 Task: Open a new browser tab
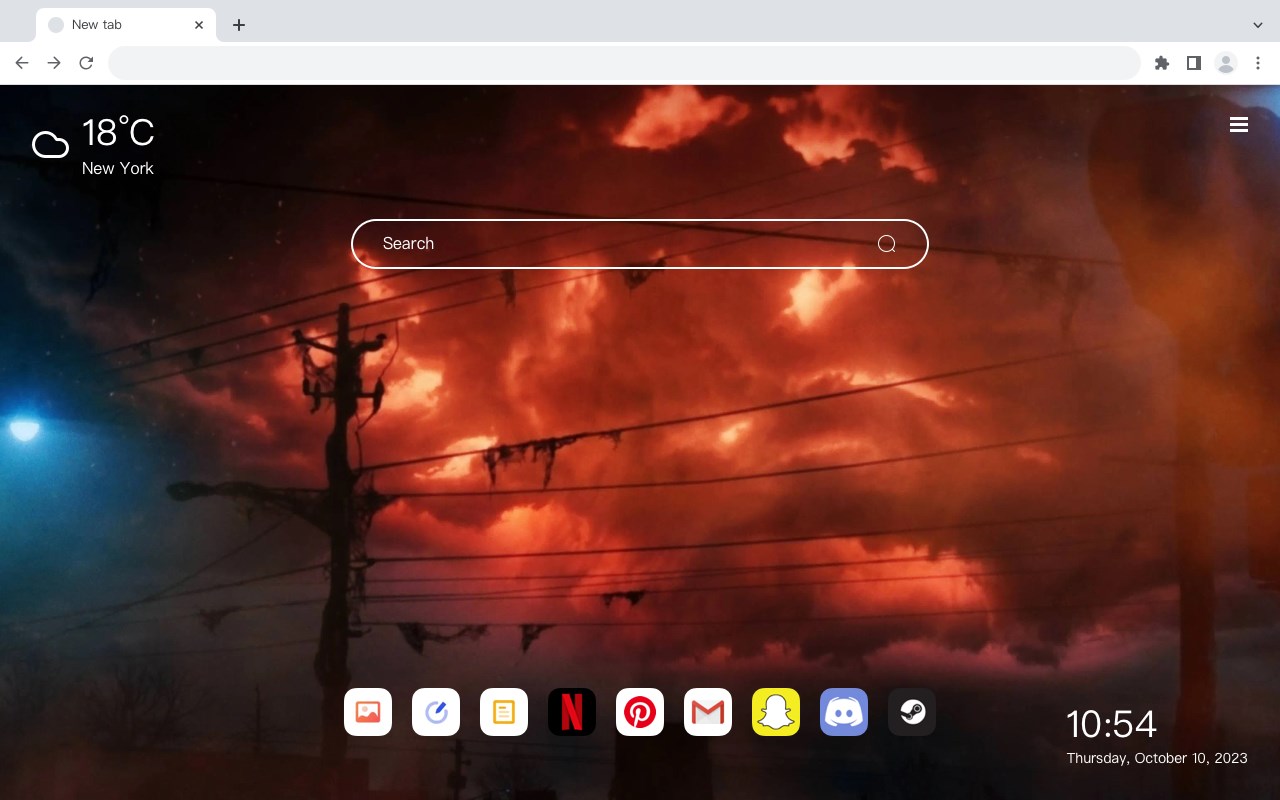coord(238,25)
